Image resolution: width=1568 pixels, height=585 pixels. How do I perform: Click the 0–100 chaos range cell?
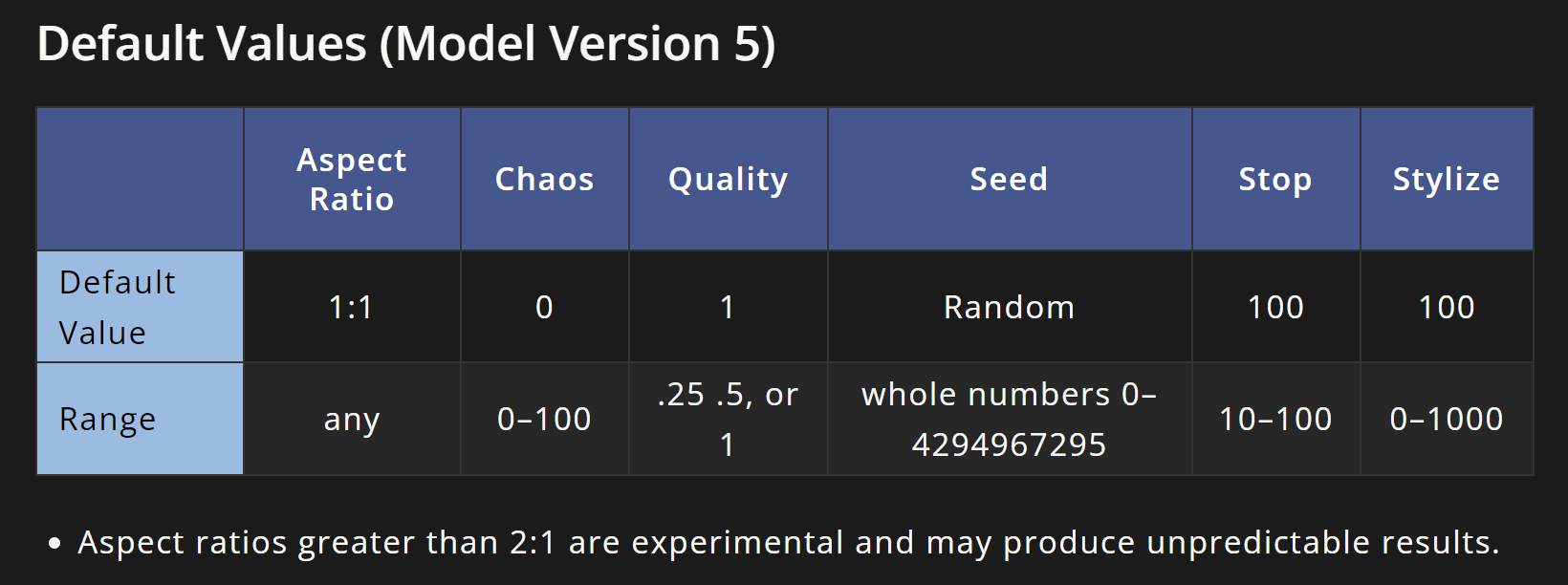point(544,419)
